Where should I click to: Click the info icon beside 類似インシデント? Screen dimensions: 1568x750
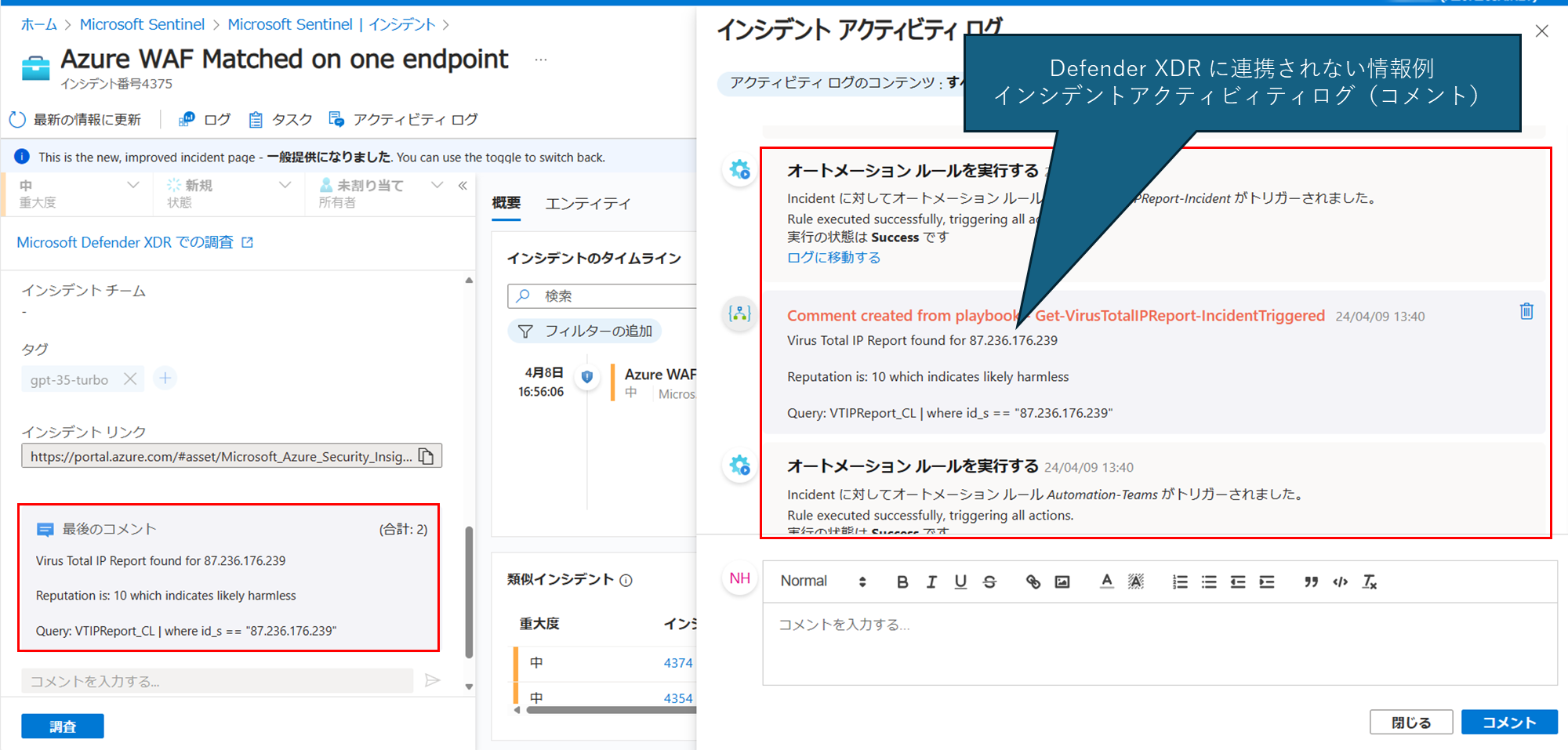coord(626,581)
